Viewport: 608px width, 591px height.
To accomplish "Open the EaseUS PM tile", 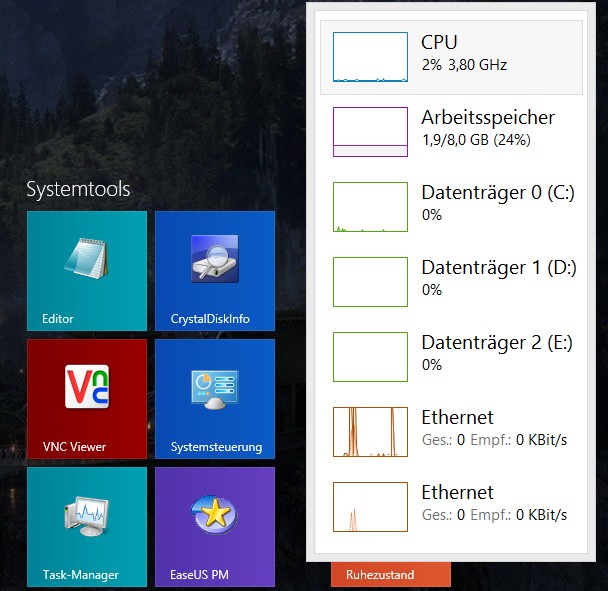I will point(215,527).
